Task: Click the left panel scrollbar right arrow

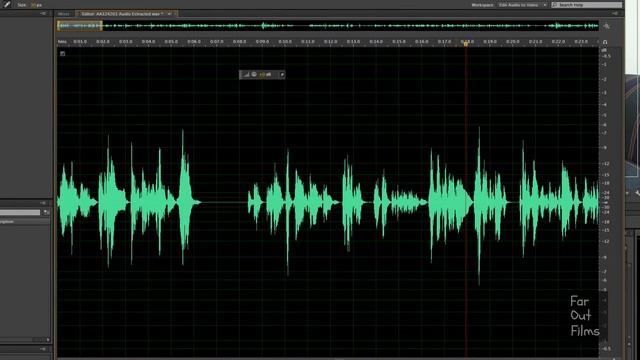Action: (x=48, y=340)
